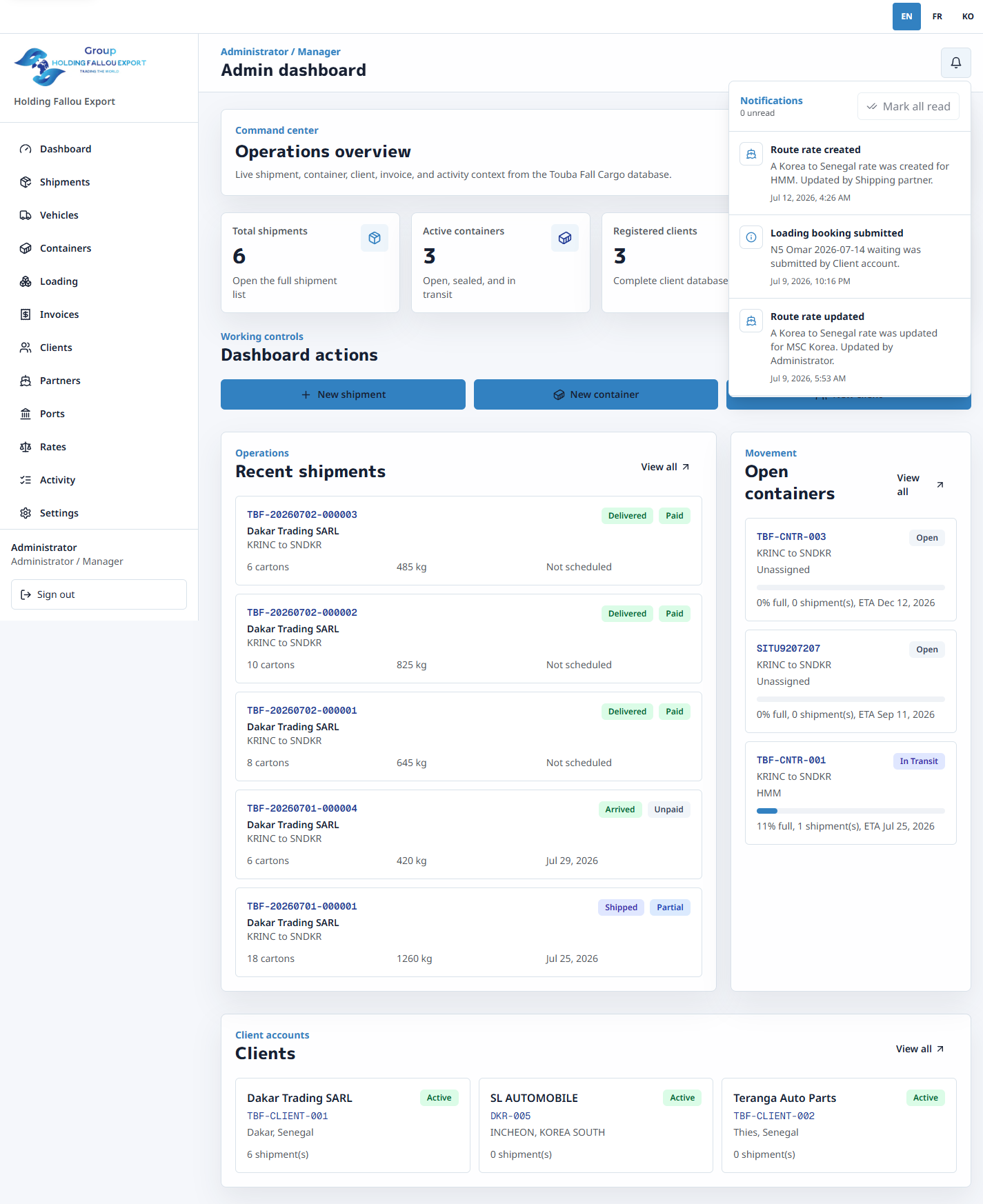The height and width of the screenshot is (1204, 983).
Task: Click the New container button
Action: pyautogui.click(x=596, y=394)
